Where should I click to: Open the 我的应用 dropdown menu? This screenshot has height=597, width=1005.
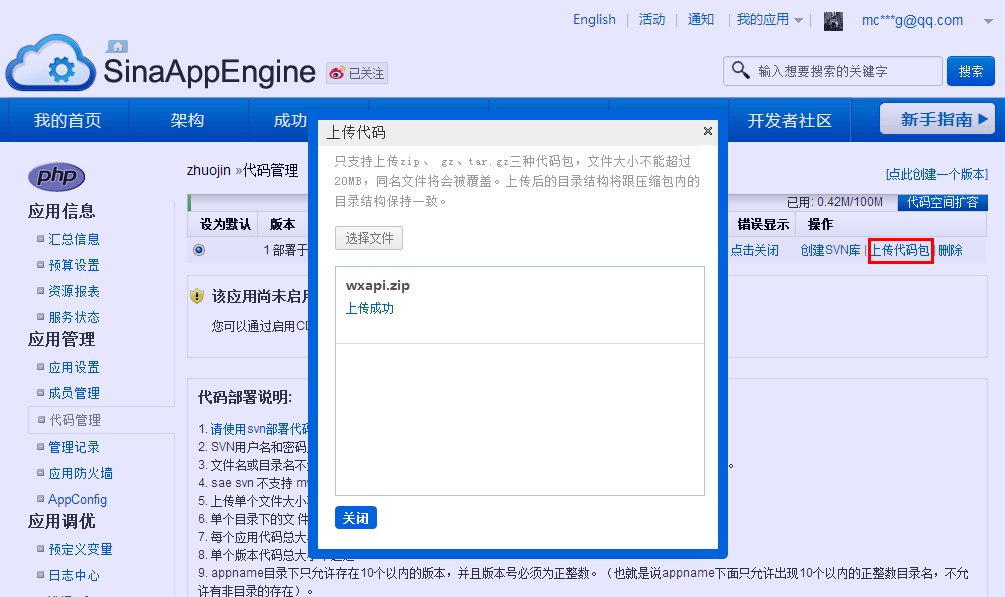pyautogui.click(x=769, y=20)
